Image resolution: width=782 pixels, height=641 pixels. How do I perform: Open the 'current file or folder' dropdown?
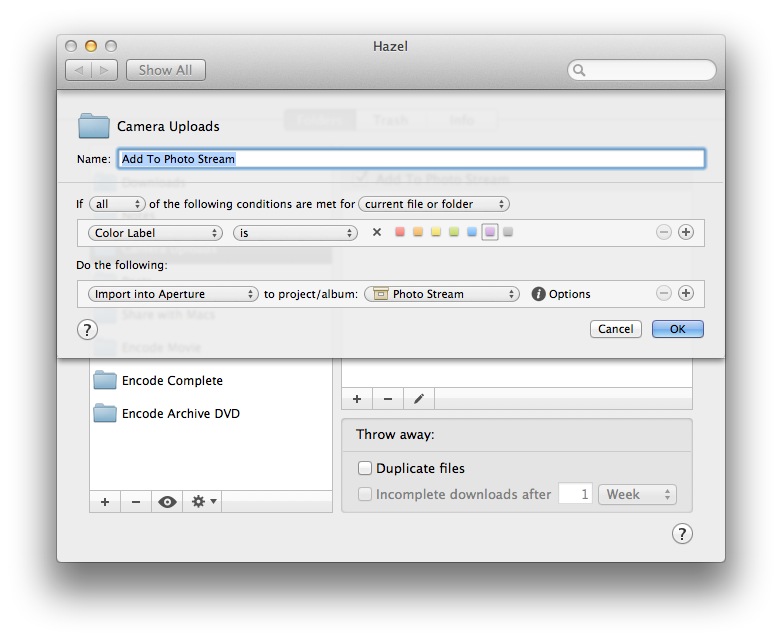pos(434,204)
